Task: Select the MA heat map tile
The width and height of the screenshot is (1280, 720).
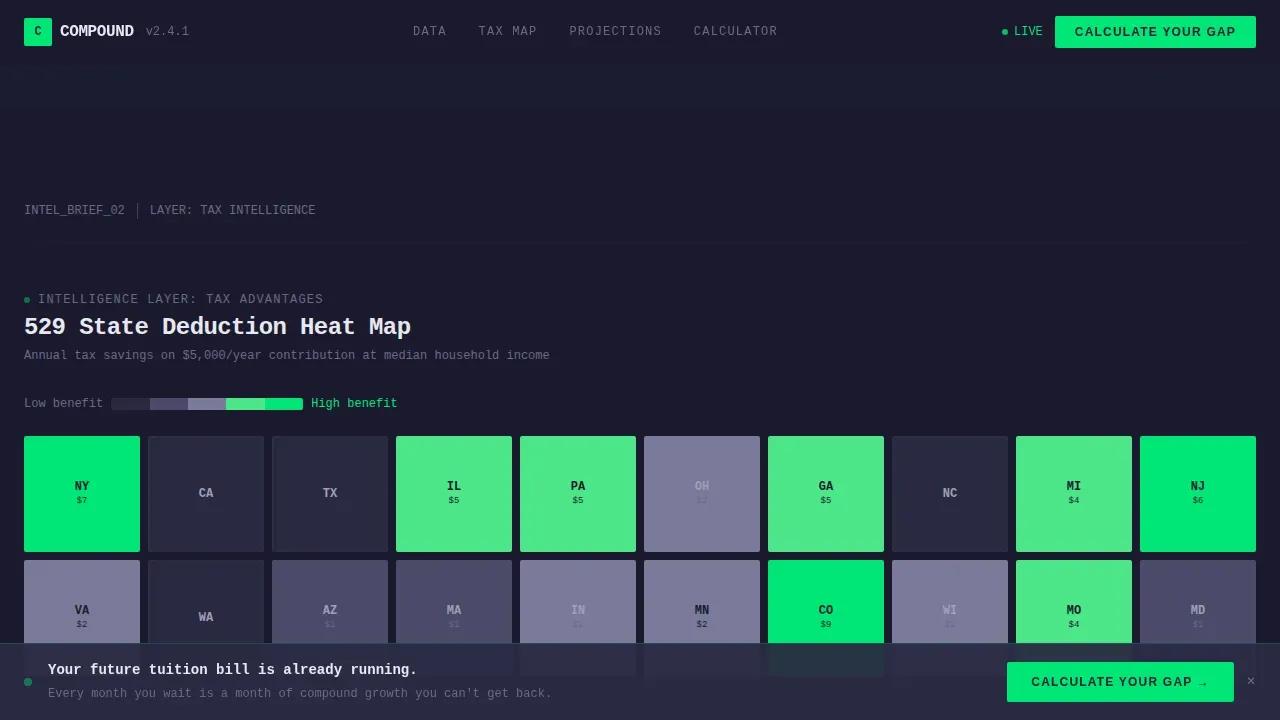Action: click(454, 602)
